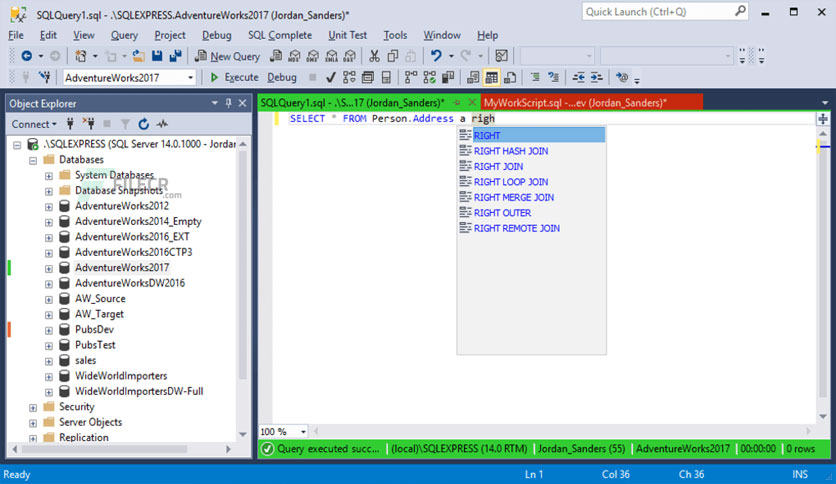Open the 100 % zoom dropdown
The image size is (836, 484).
point(303,432)
